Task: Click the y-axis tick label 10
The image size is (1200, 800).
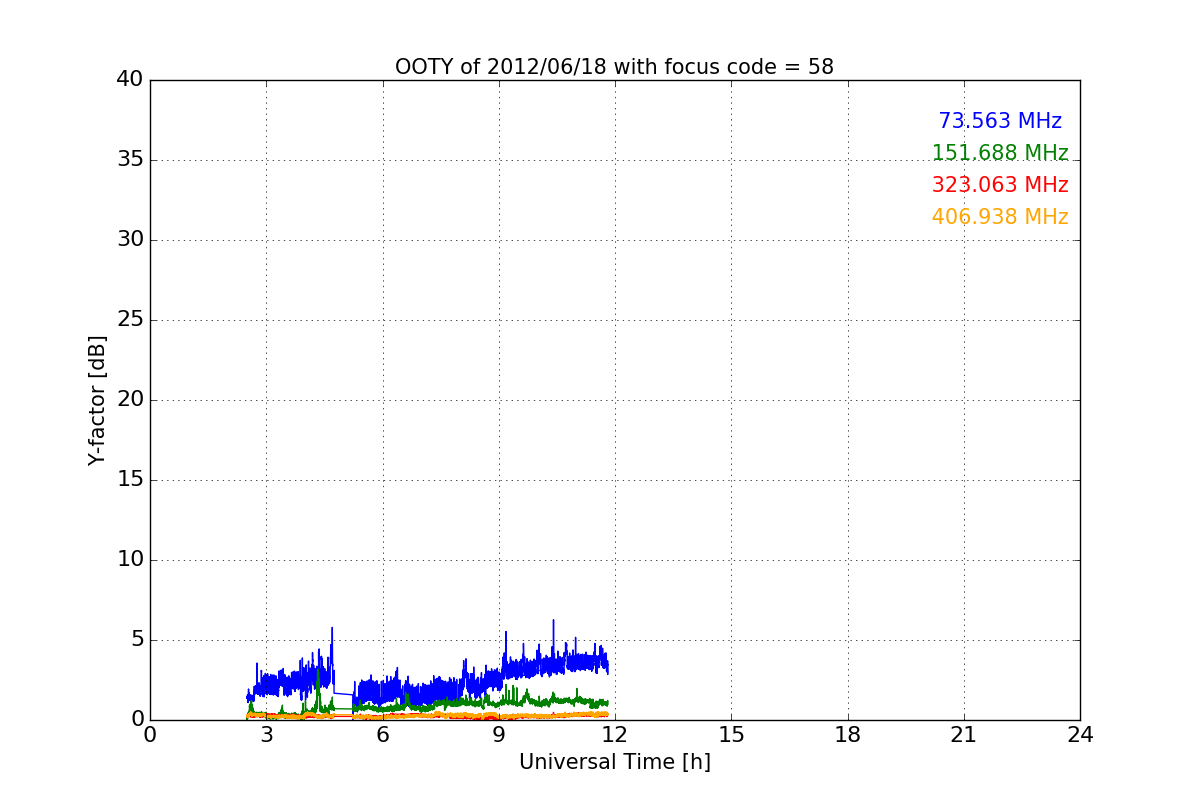Action: pos(130,560)
